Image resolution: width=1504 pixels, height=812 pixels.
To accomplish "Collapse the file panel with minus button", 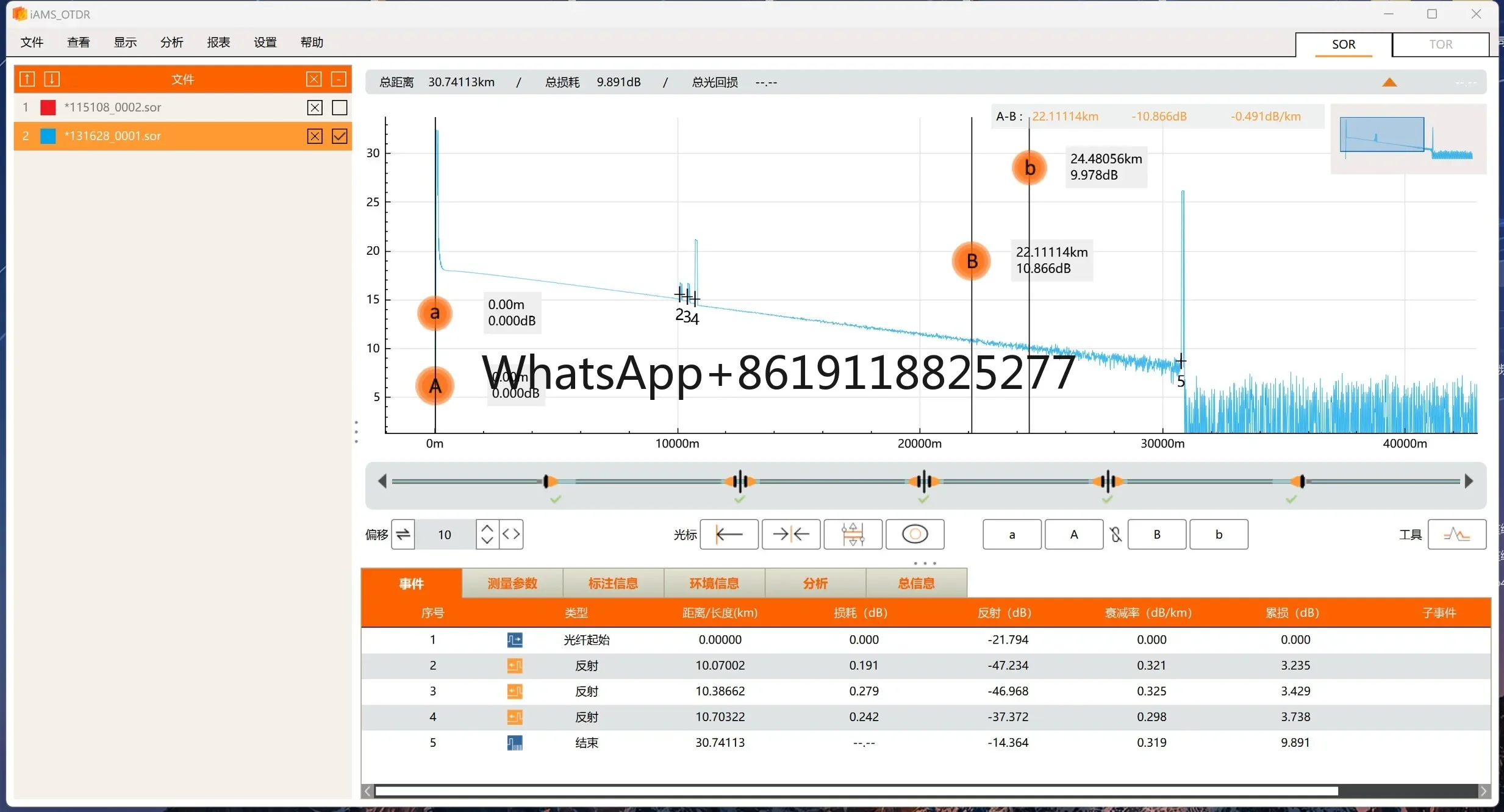I will pos(338,79).
